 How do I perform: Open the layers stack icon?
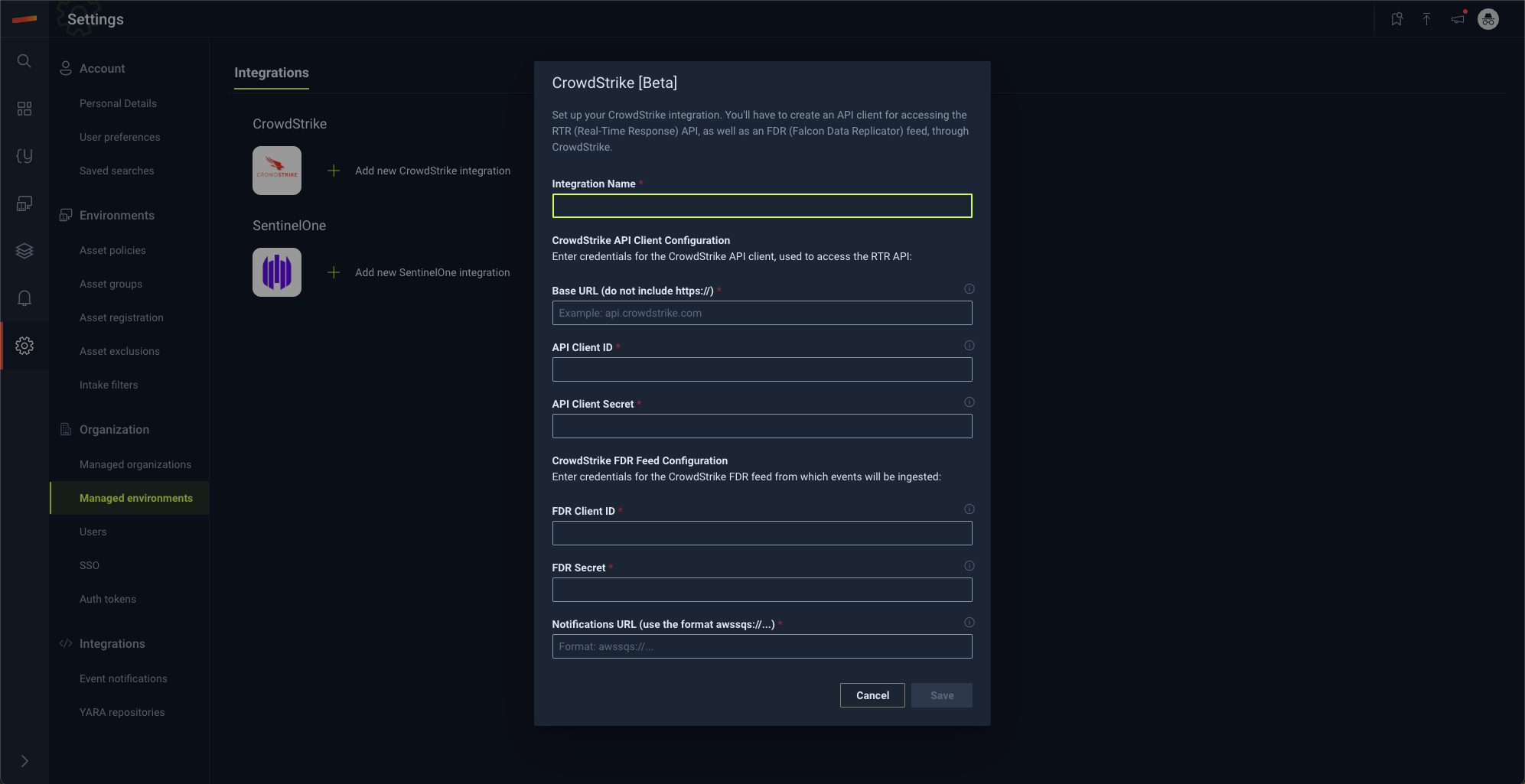tap(24, 251)
